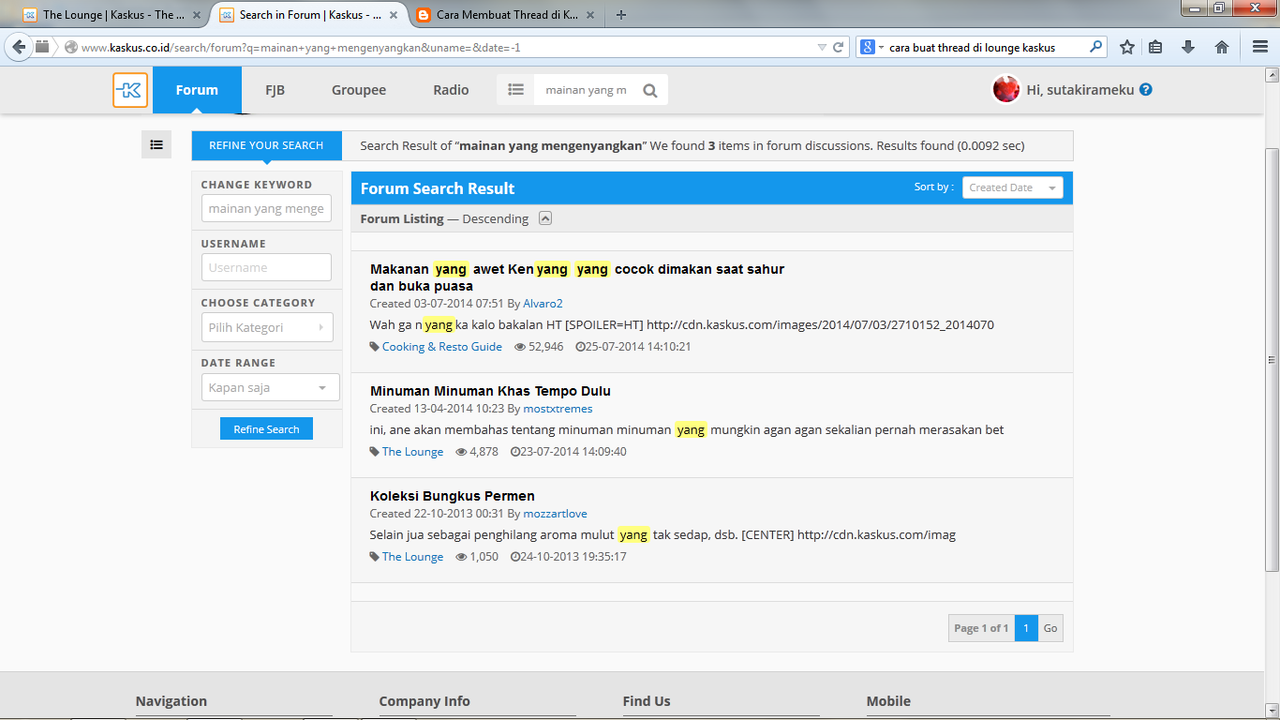1280x720 pixels.
Task: Open Cooking & Resto Guide category link
Action: point(442,347)
